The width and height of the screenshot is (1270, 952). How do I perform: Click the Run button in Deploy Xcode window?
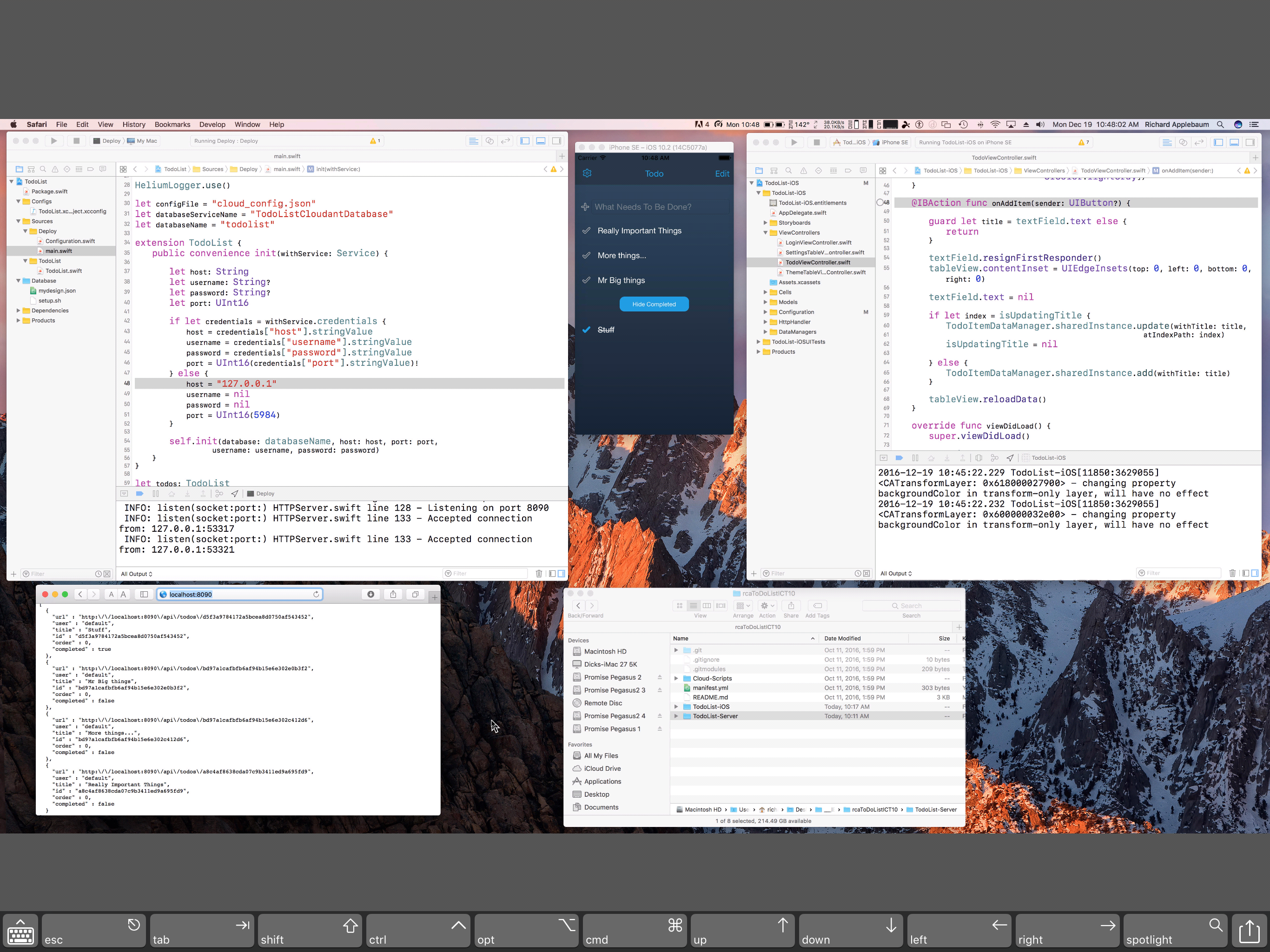(x=54, y=141)
